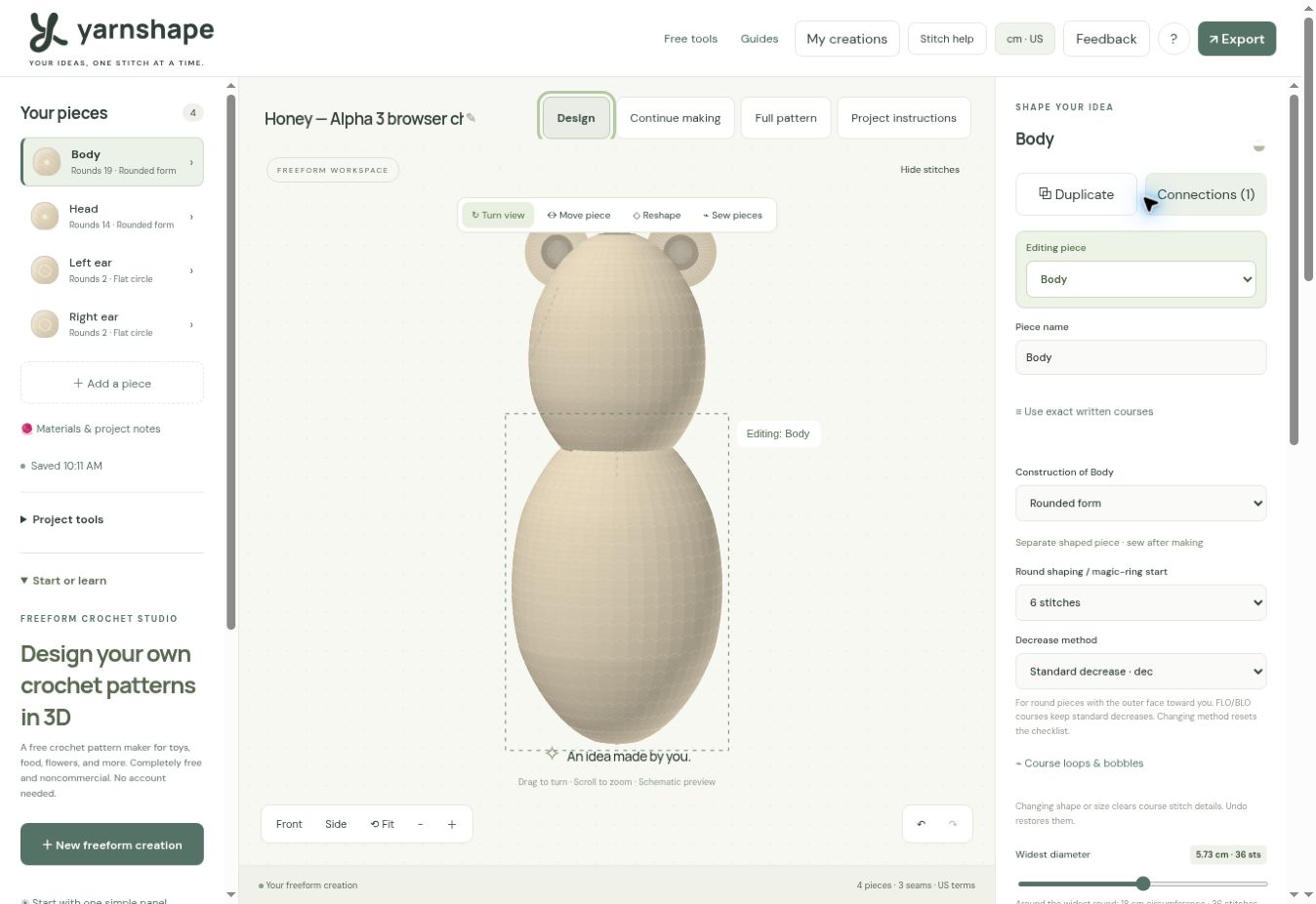The width and height of the screenshot is (1316, 904).
Task: Open the Full pattern tab
Action: click(786, 118)
